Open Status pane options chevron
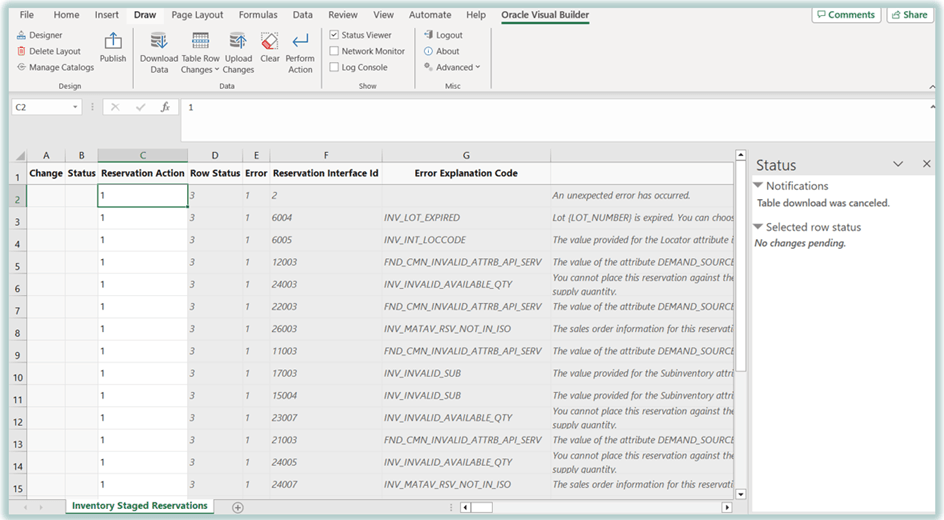This screenshot has width=944, height=520. (898, 164)
